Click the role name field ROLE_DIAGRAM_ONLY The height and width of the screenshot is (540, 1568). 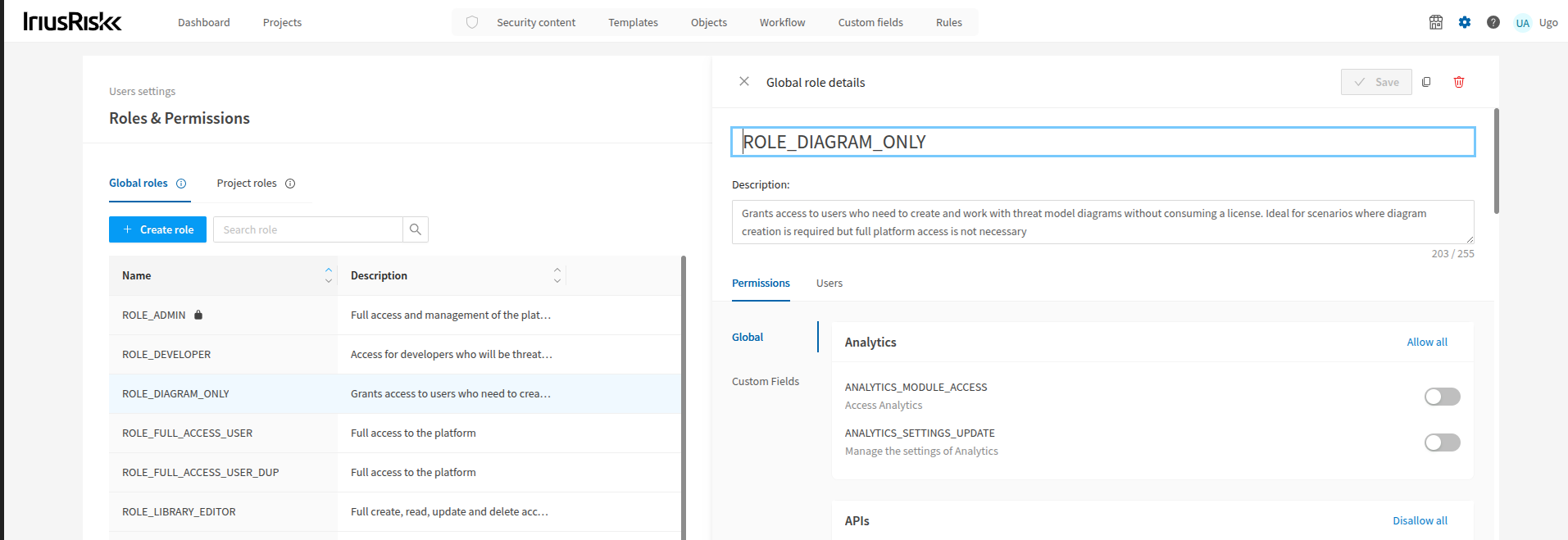[x=1103, y=142]
